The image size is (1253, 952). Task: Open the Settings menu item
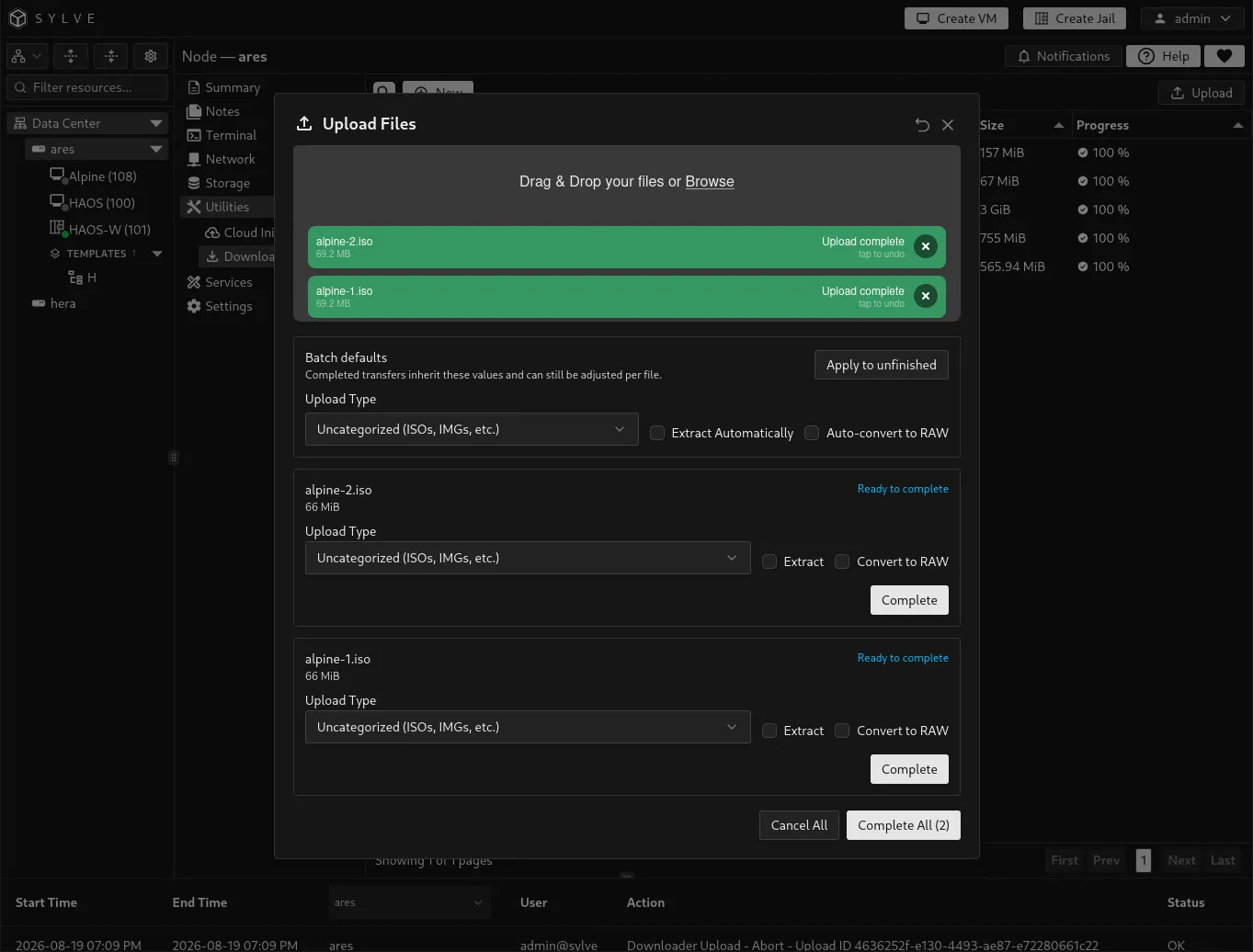tap(220, 306)
